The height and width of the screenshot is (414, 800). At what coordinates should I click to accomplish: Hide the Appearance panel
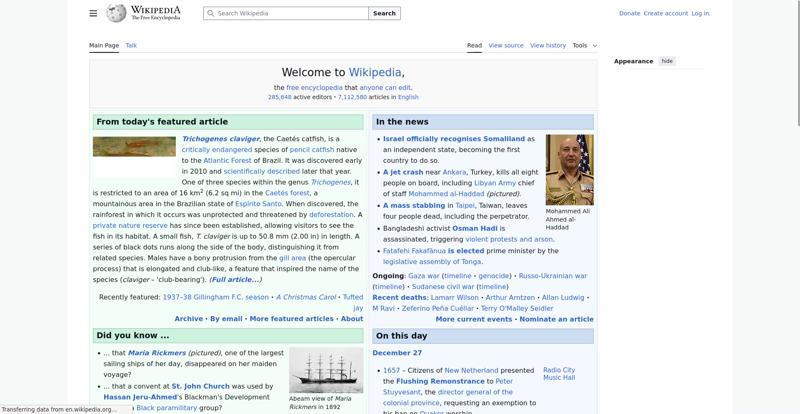(667, 61)
